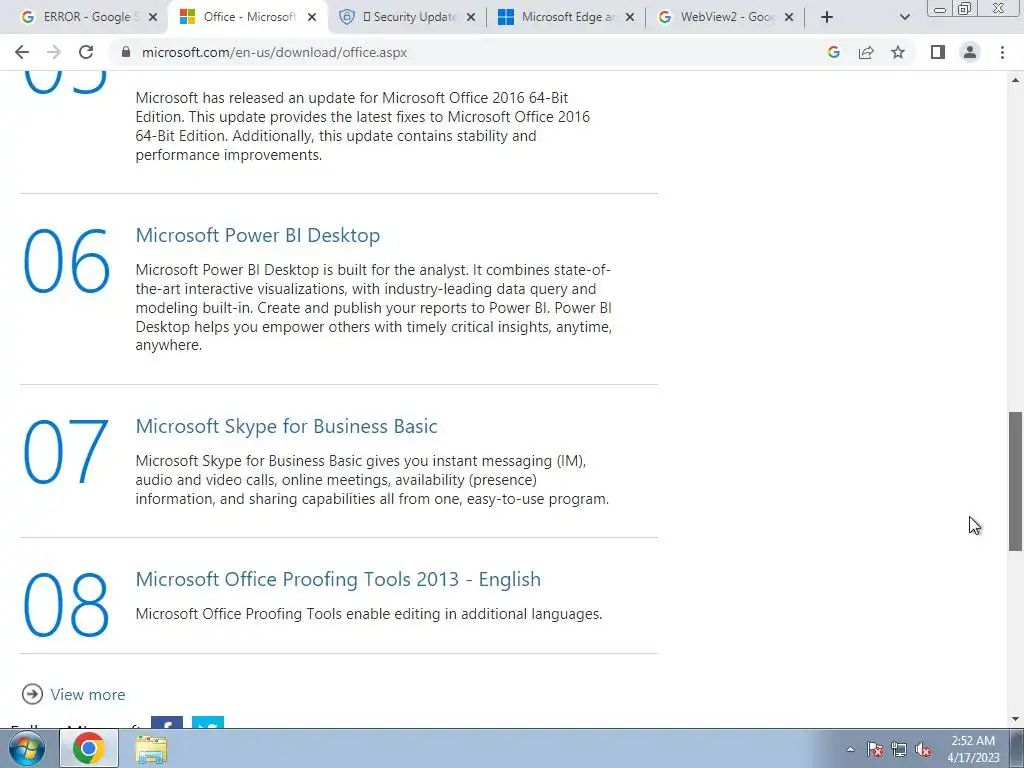The image size is (1024, 768).
Task: Open Microsoft Office Proofing Tools 2013 link
Action: pyautogui.click(x=338, y=579)
